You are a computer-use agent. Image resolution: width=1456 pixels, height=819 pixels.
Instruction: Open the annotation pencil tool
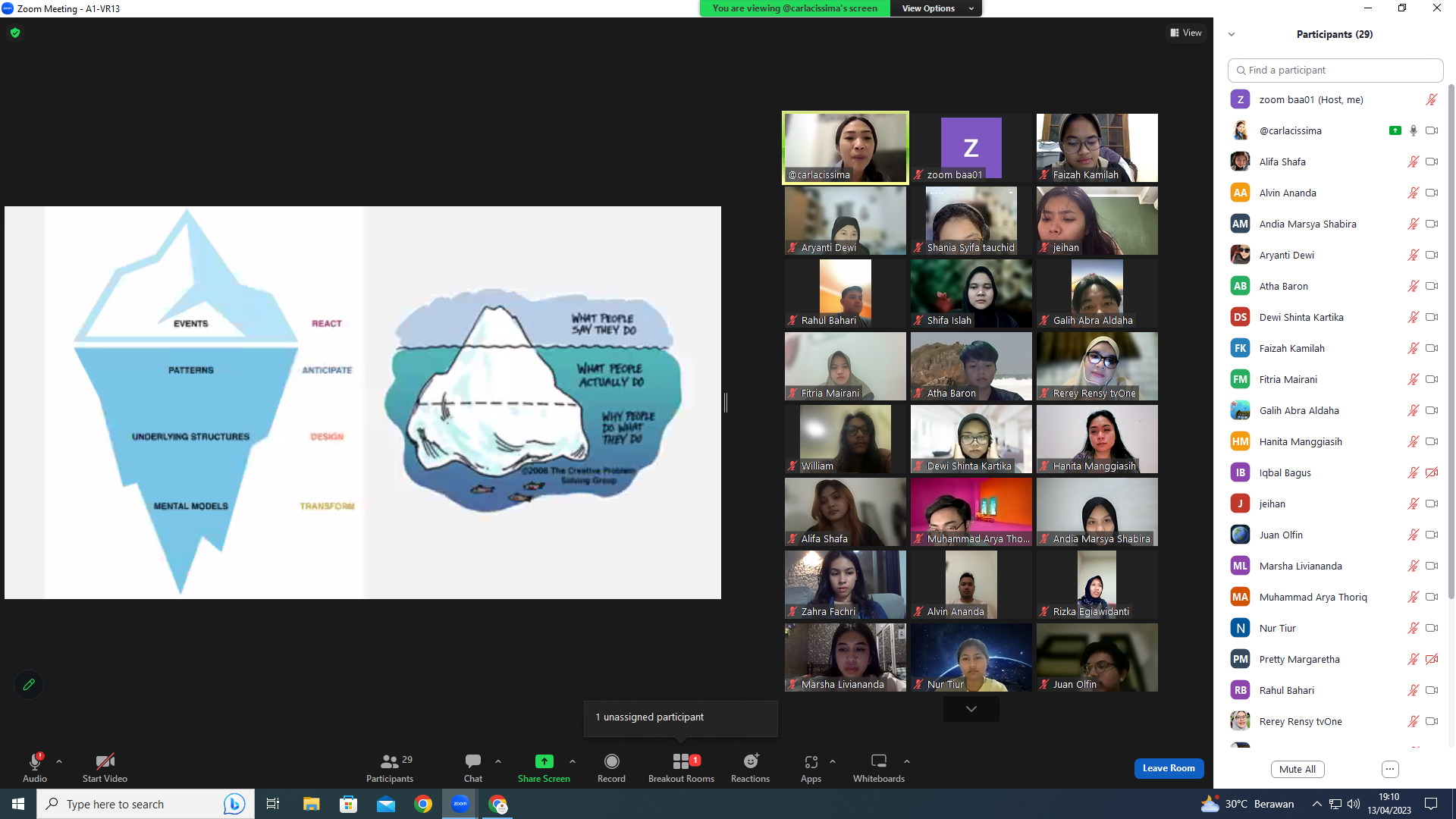(x=29, y=685)
